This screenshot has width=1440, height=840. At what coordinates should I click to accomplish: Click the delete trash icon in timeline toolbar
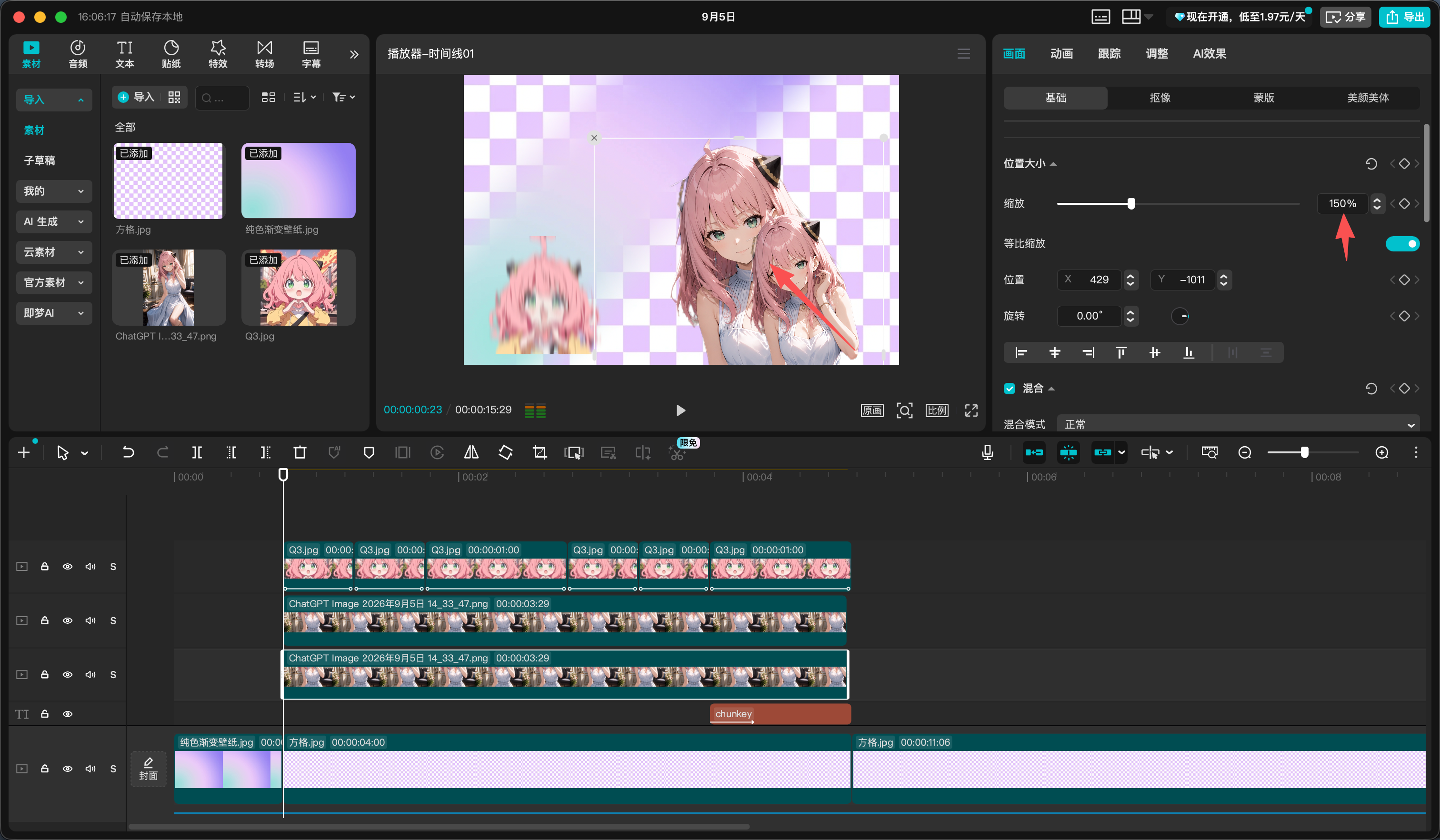click(x=300, y=452)
